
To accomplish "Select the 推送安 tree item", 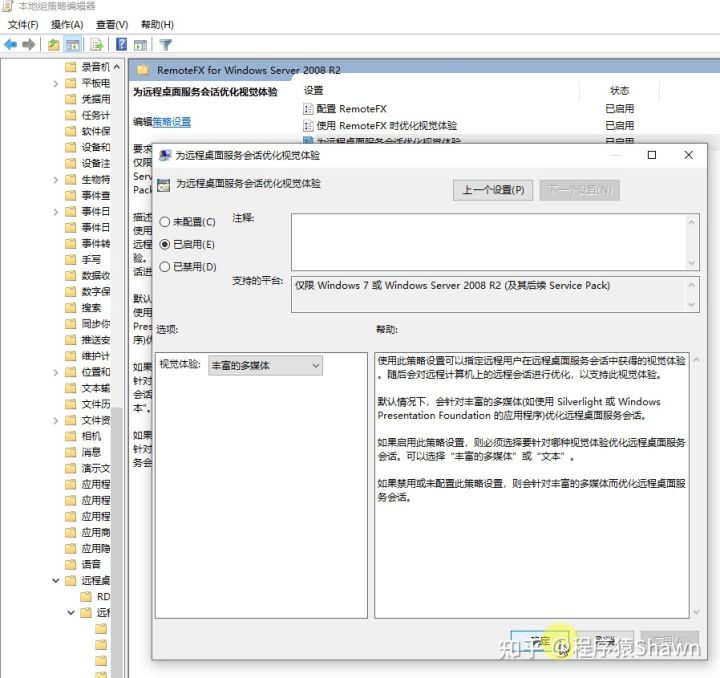I will pyautogui.click(x=96, y=340).
